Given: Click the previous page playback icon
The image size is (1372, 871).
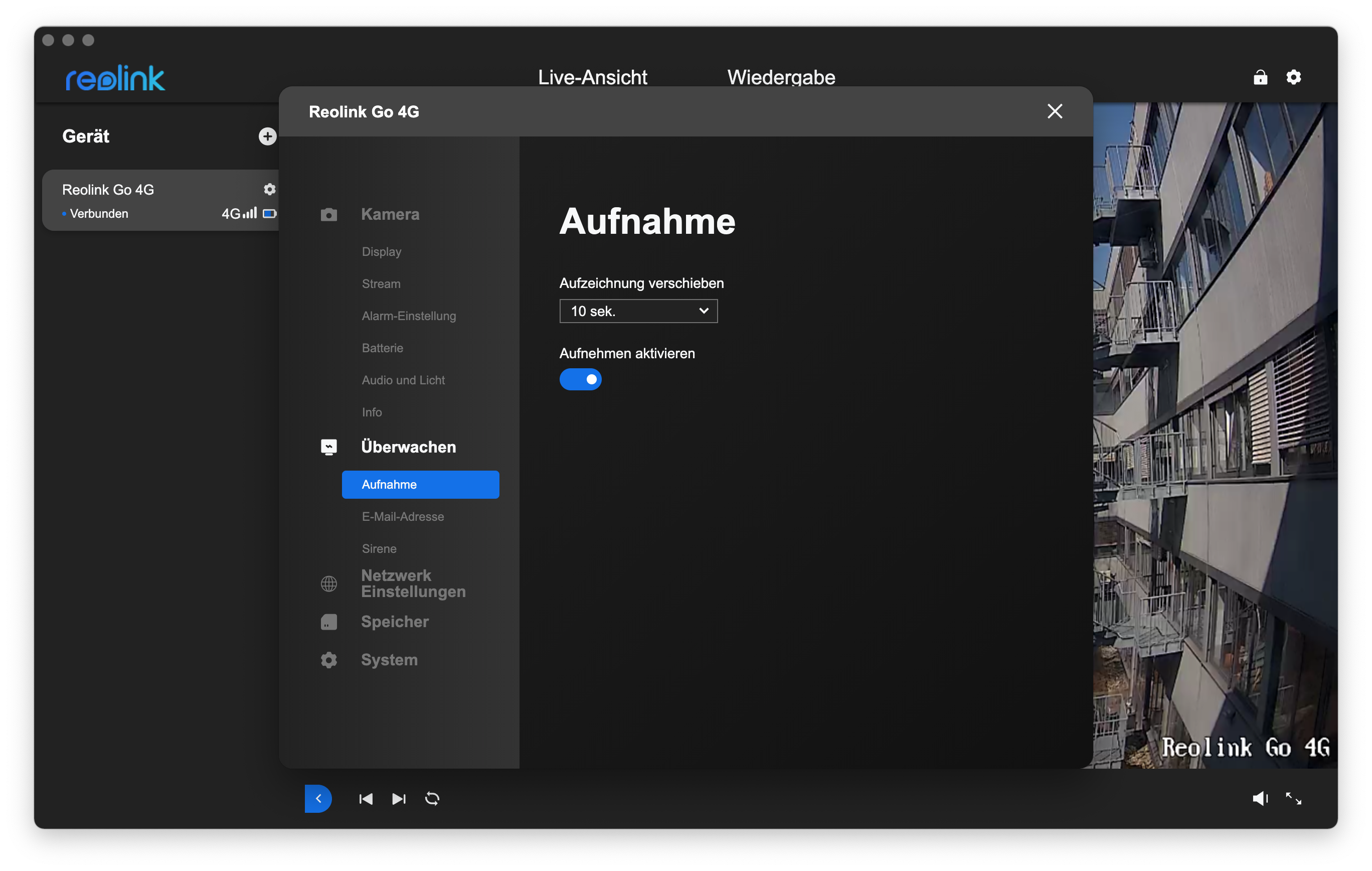Looking at the screenshot, I should (366, 799).
